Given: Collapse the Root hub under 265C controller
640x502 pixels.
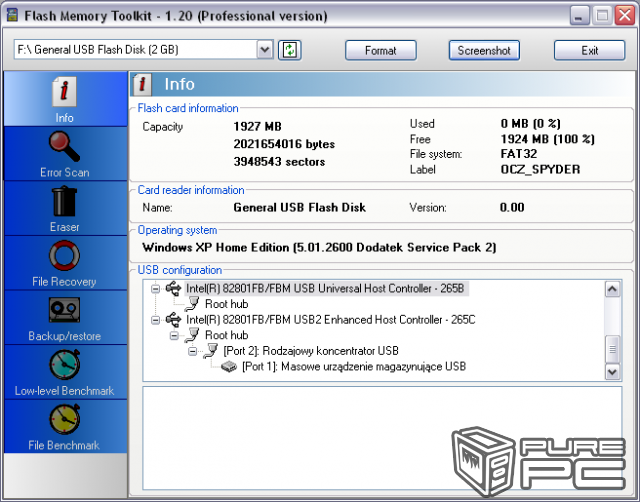Looking at the screenshot, I should pos(174,335).
